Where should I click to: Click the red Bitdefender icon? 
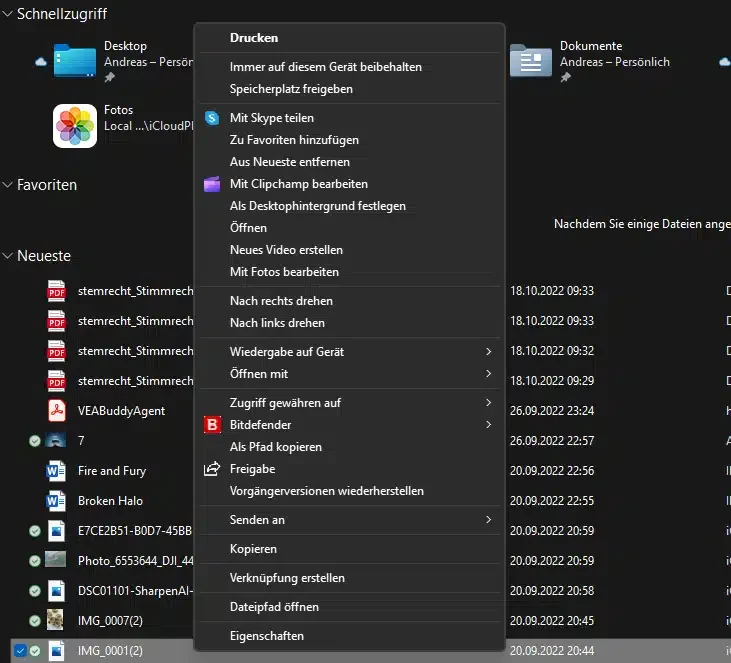[212, 425]
